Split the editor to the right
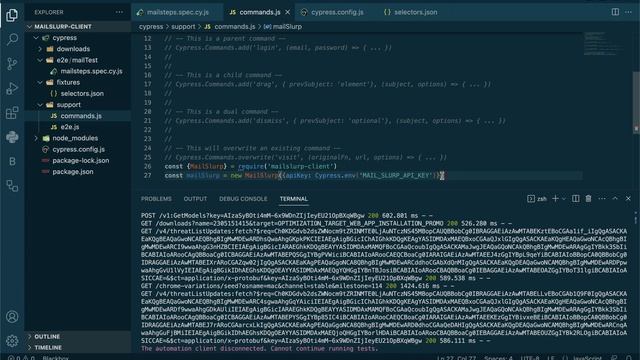Viewport: 640px width, 360px height. 615,12
